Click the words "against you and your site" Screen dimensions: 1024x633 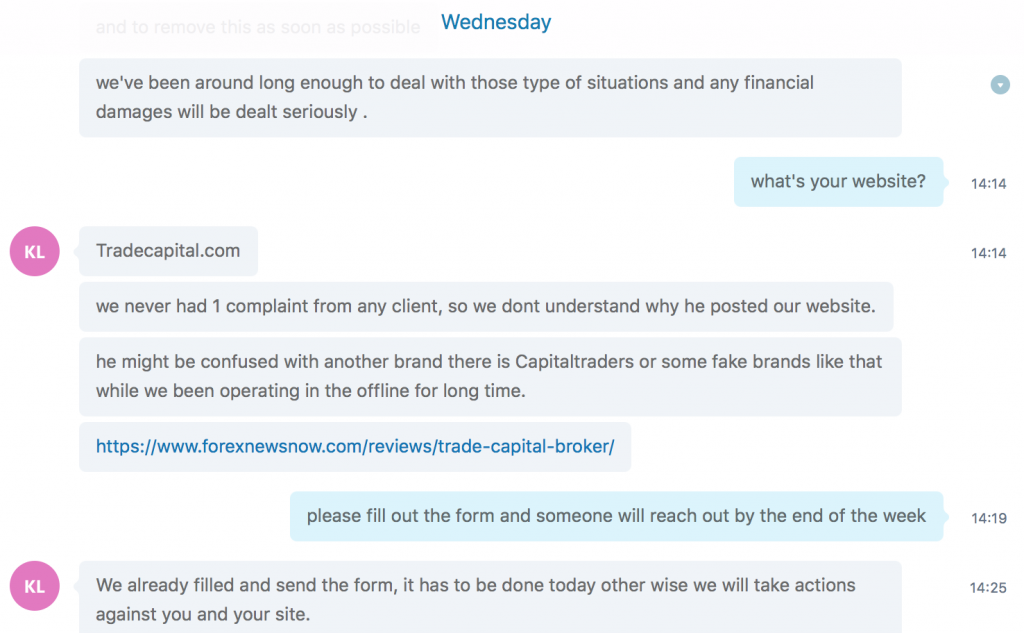(x=202, y=614)
